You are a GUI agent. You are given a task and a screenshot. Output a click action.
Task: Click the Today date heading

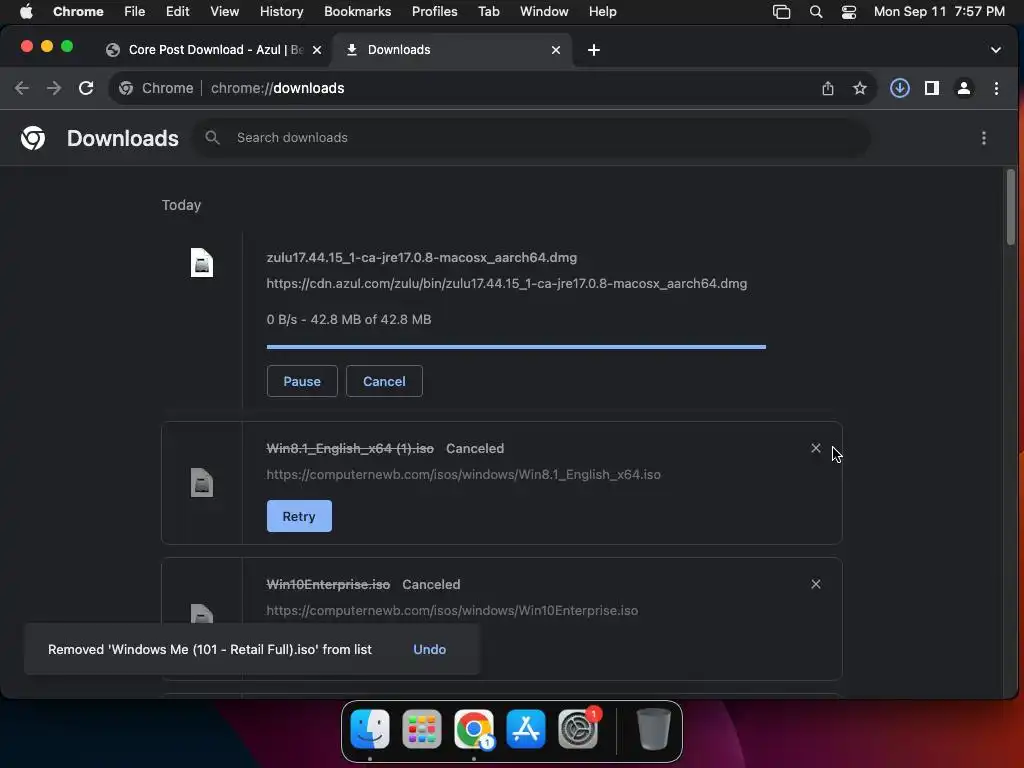pos(182,205)
